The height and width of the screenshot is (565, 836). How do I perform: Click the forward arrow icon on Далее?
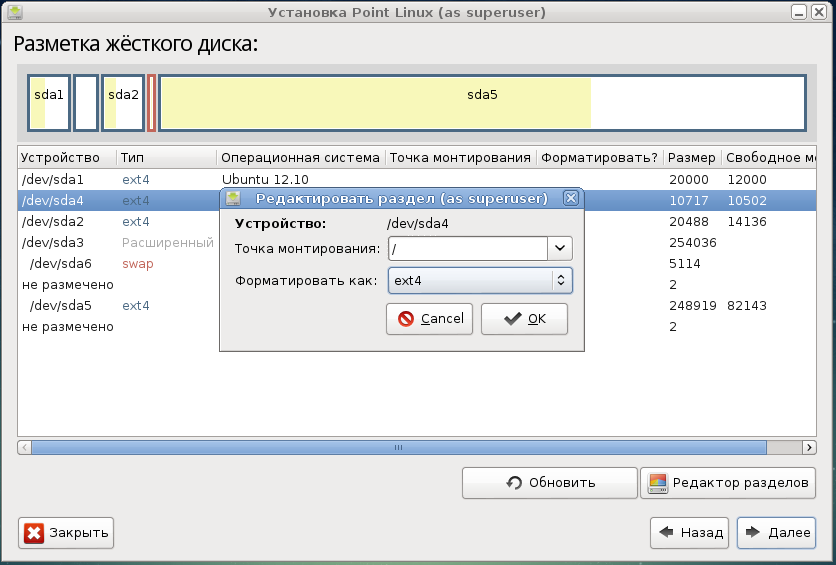(x=752, y=532)
